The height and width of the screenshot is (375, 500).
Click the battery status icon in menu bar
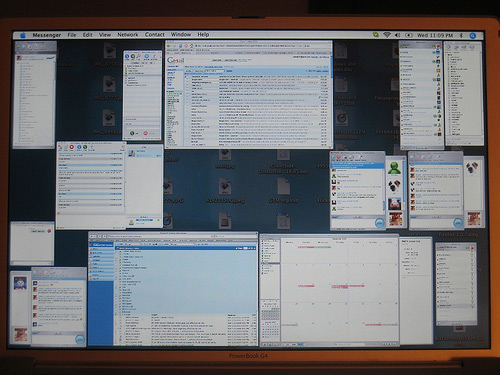[409, 35]
